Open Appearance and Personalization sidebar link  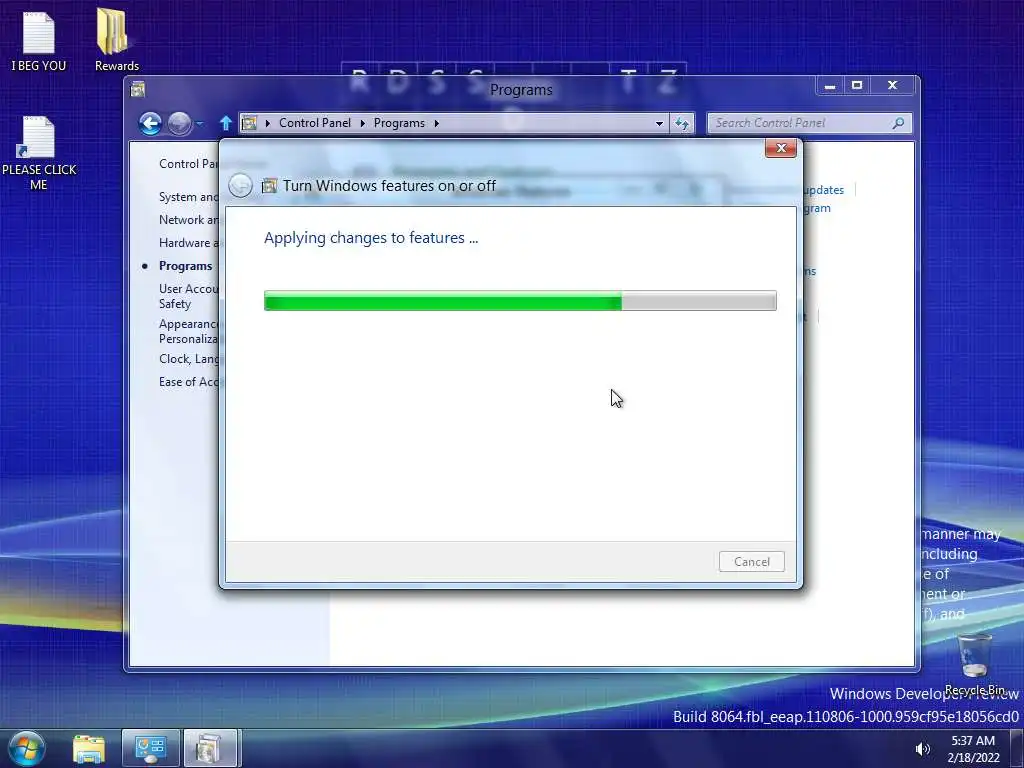point(188,331)
